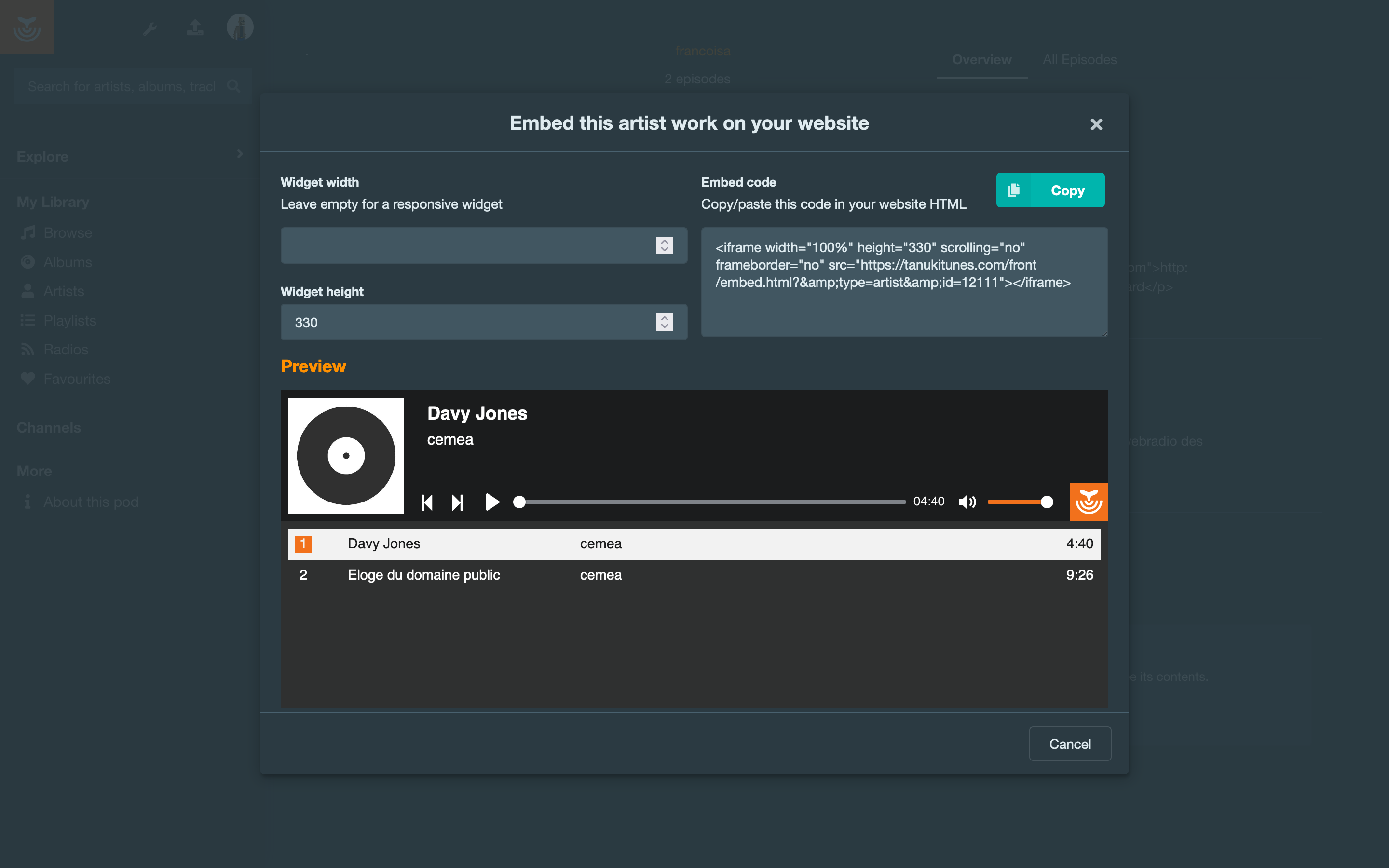The width and height of the screenshot is (1389, 868).
Task: Click the Explore sidebar heading
Action: coord(42,157)
